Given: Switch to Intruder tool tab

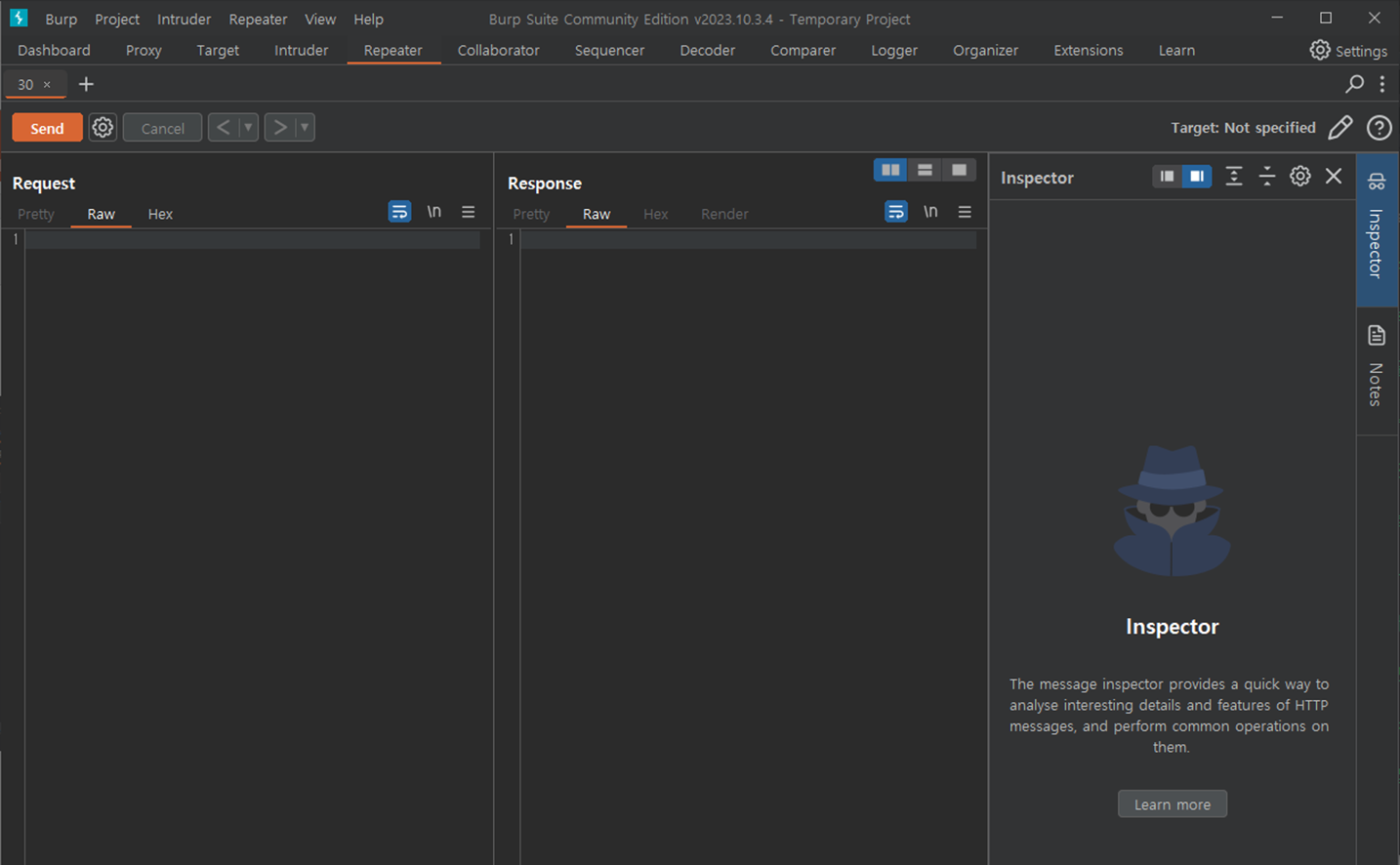Looking at the screenshot, I should pos(301,50).
